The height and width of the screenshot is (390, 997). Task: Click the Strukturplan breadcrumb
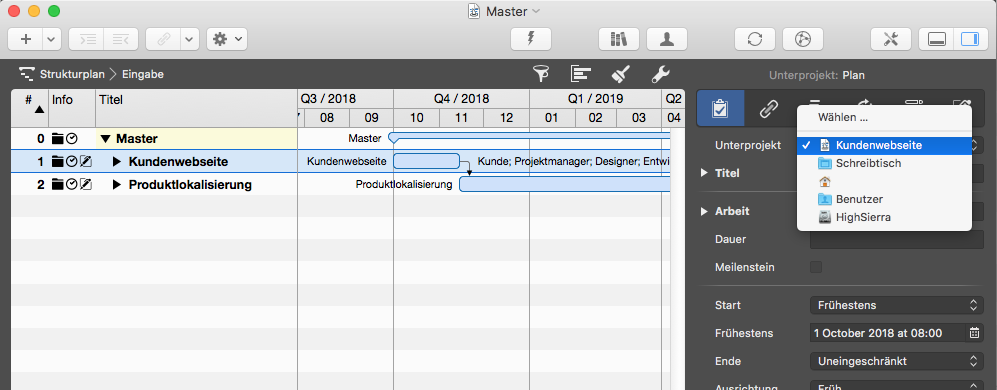coord(72,74)
